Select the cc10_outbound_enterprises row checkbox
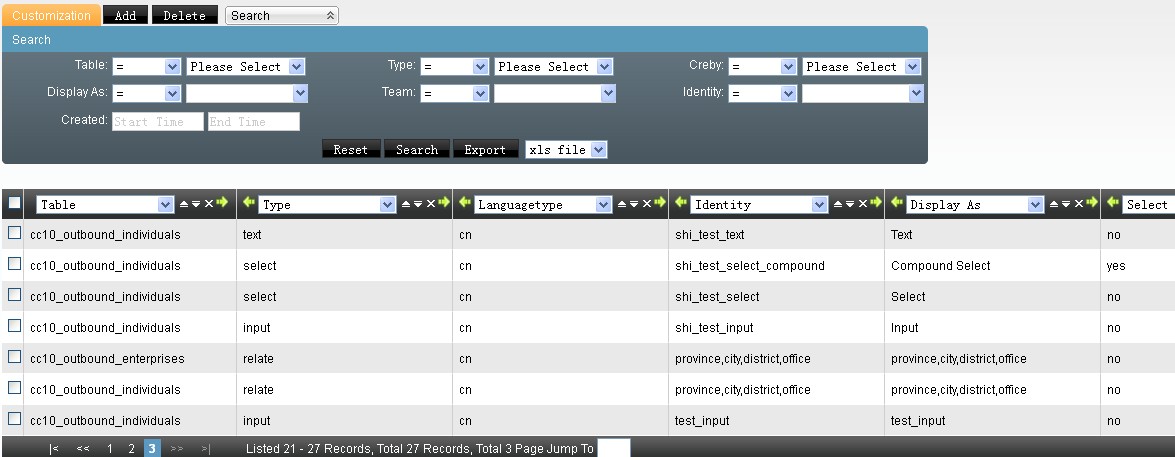 14,357
